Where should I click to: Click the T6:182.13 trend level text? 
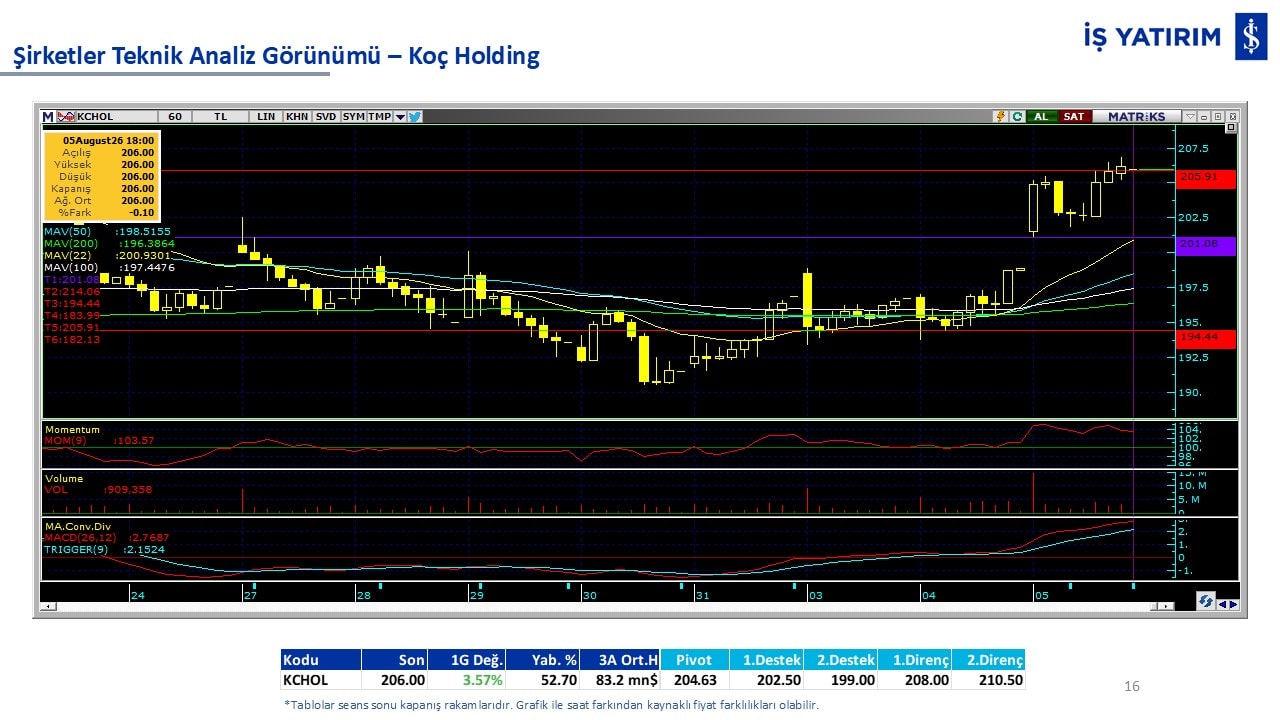pos(72,339)
